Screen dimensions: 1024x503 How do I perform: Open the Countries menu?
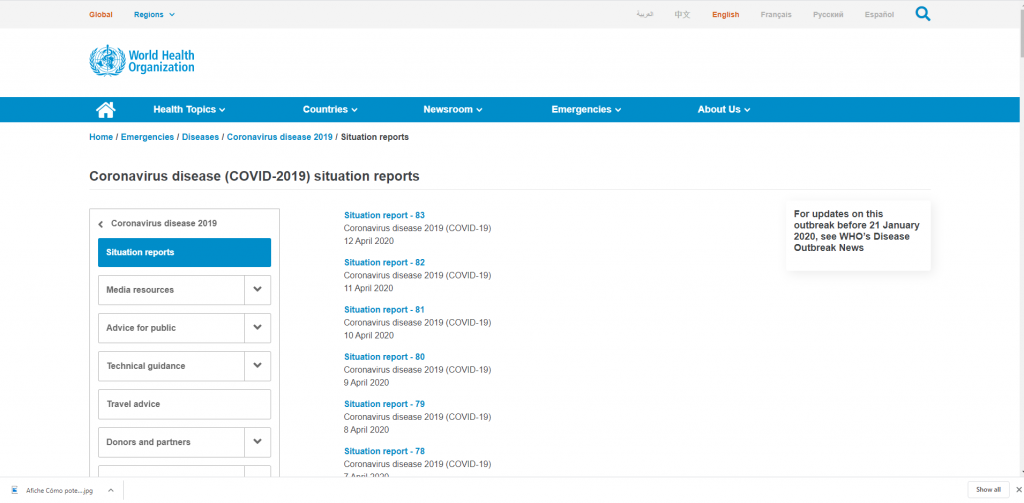330,110
